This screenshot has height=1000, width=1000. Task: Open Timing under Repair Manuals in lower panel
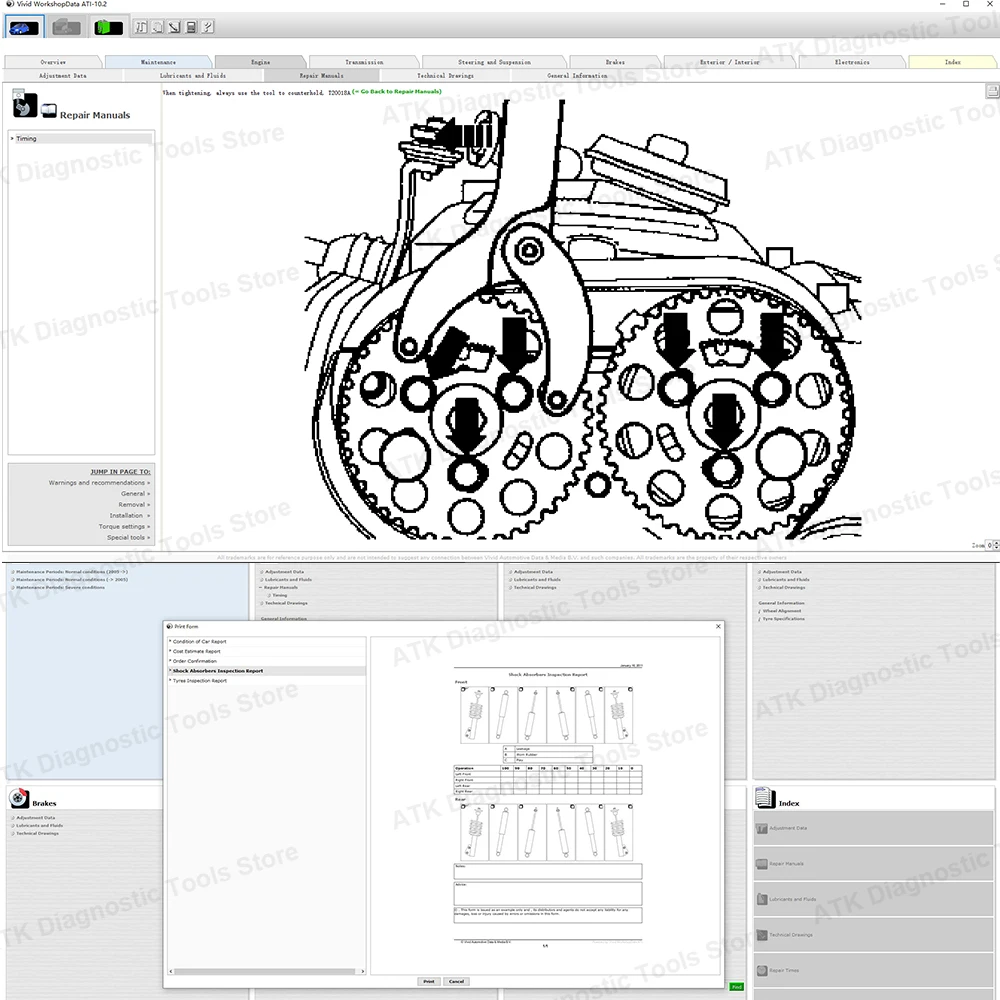(x=279, y=595)
